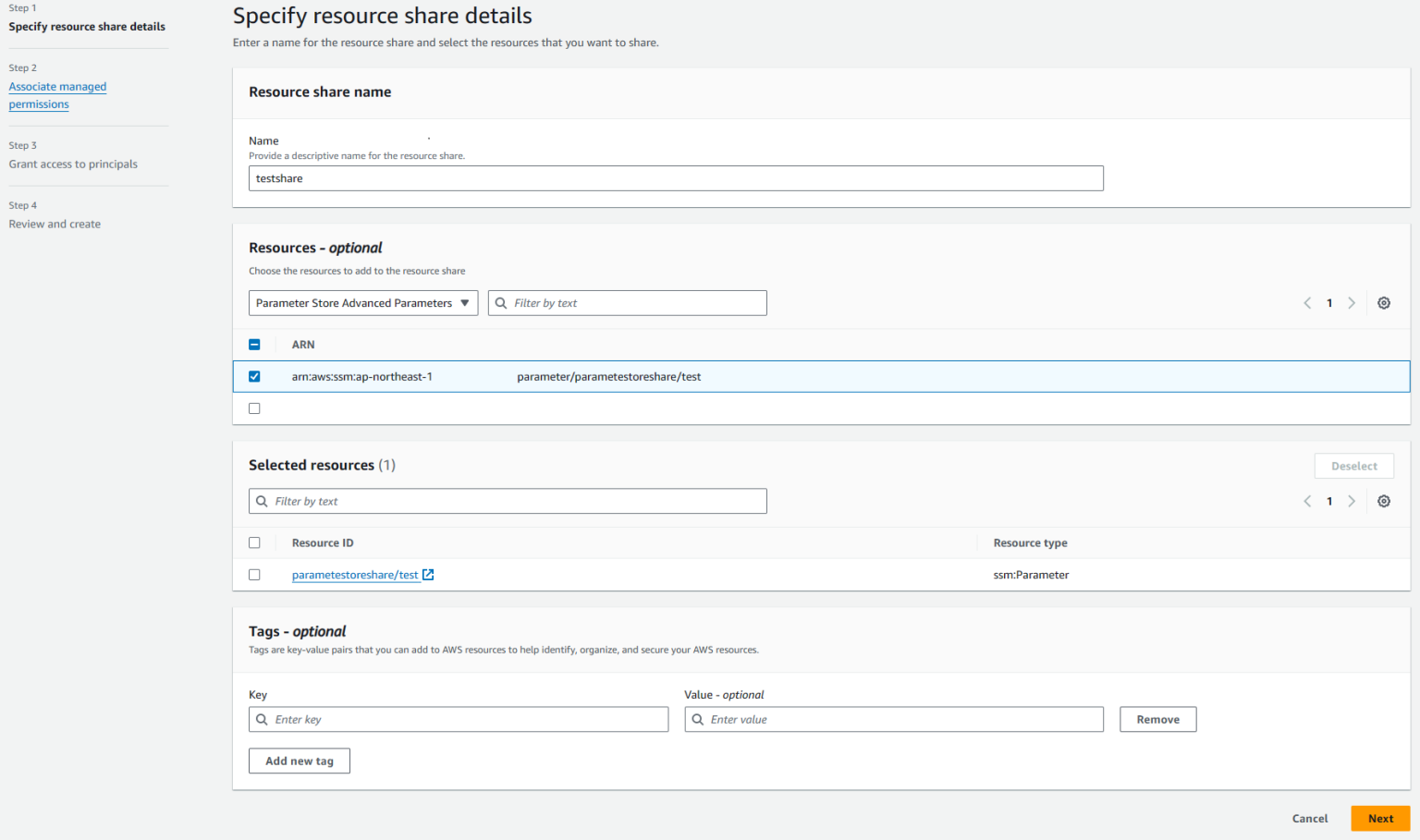Viewport: 1420px width, 840px height.
Task: Open Selected resources table settings gear
Action: pyautogui.click(x=1384, y=501)
